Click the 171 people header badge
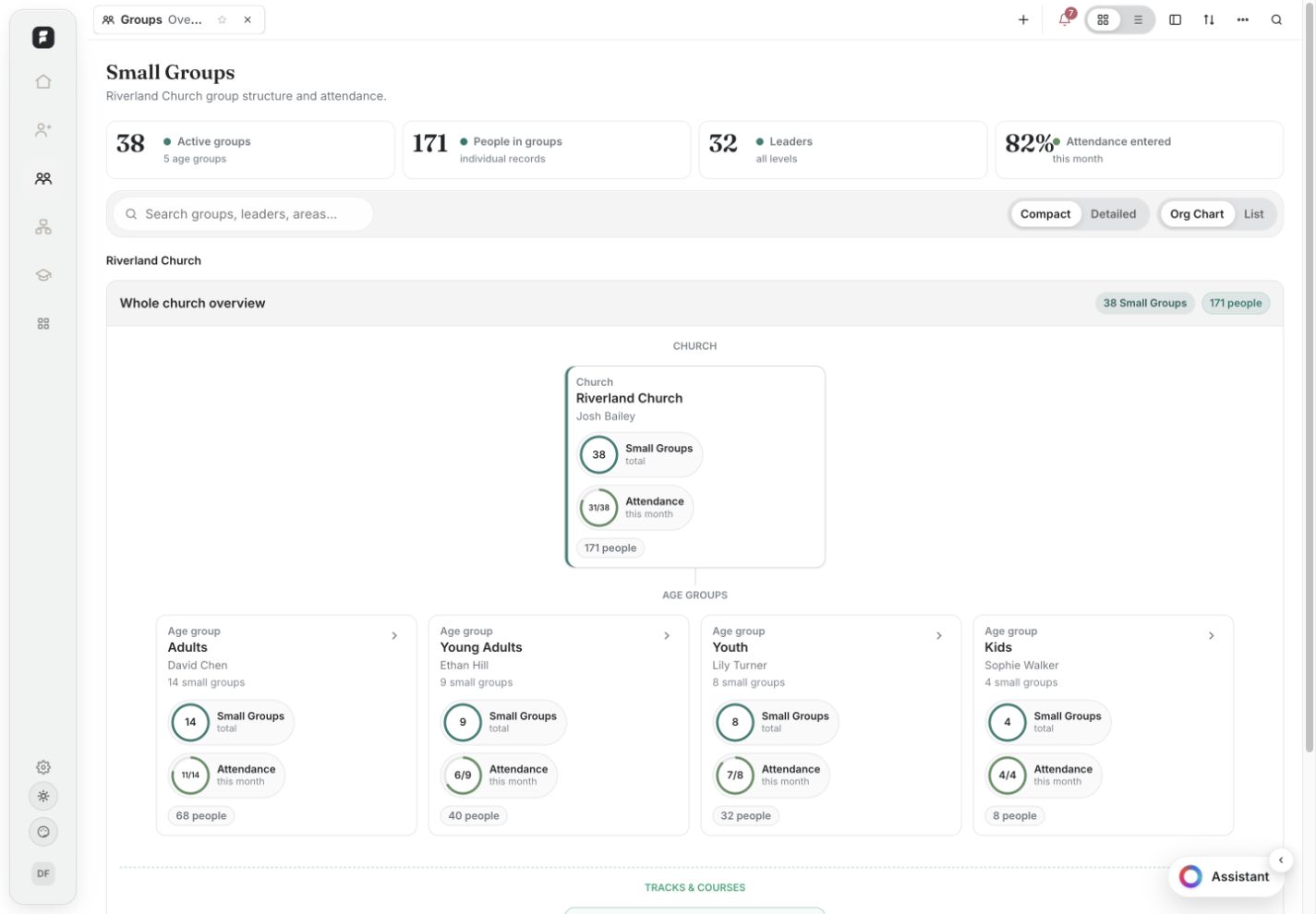The image size is (1316, 914). [1236, 303]
